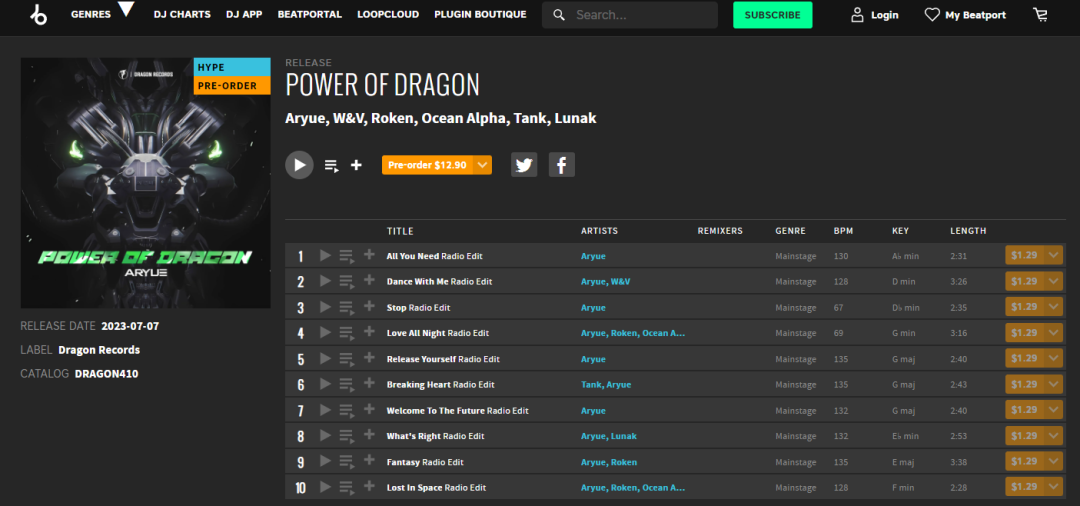1080x506 pixels.
Task: Open the shopping cart icon
Action: (1040, 14)
